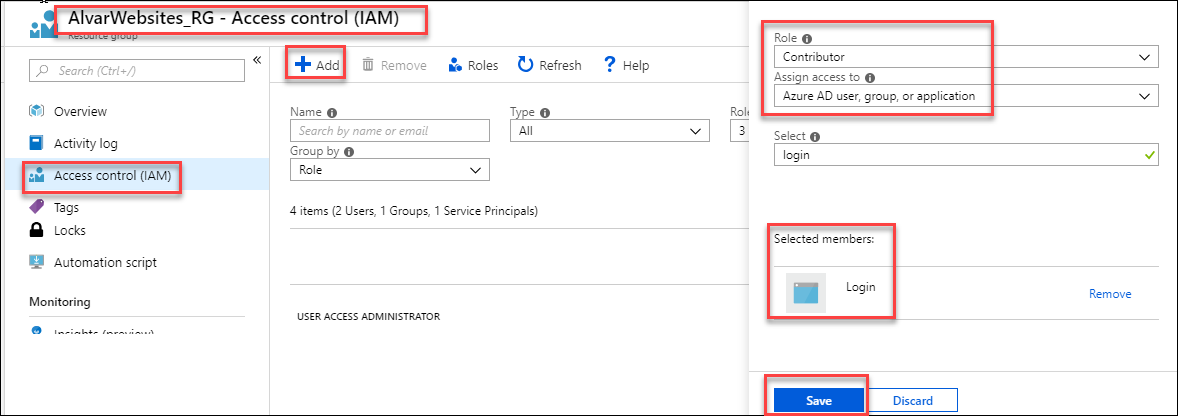Screen dimensions: 1178x416
Task: Click the sidebar Search (Ctrl+/) box
Action: click(x=137, y=71)
